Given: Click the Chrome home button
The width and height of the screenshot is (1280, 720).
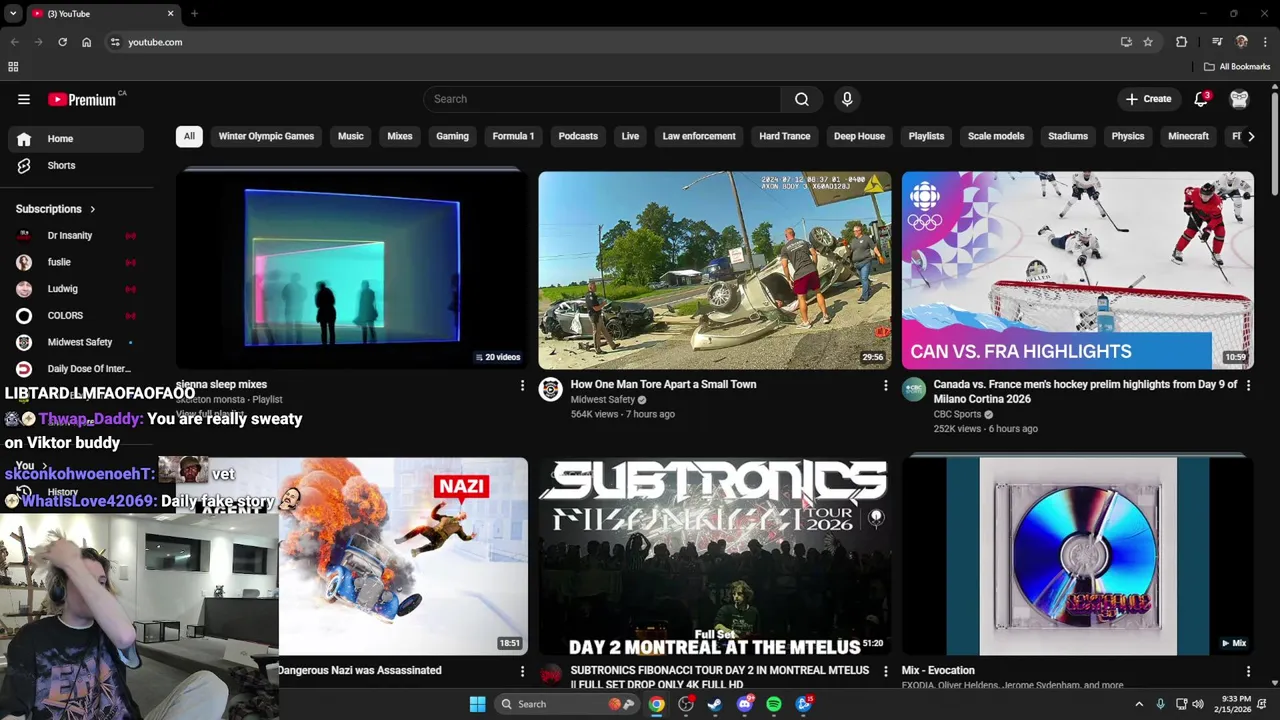Looking at the screenshot, I should pyautogui.click(x=86, y=42).
